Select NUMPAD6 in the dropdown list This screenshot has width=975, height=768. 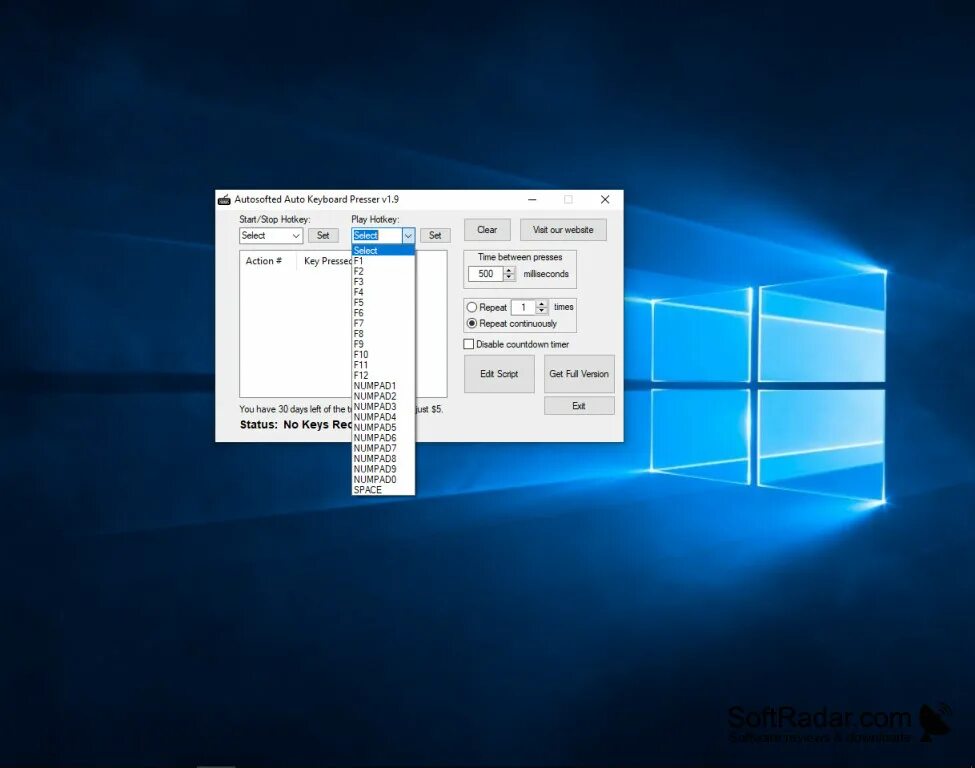(383, 438)
